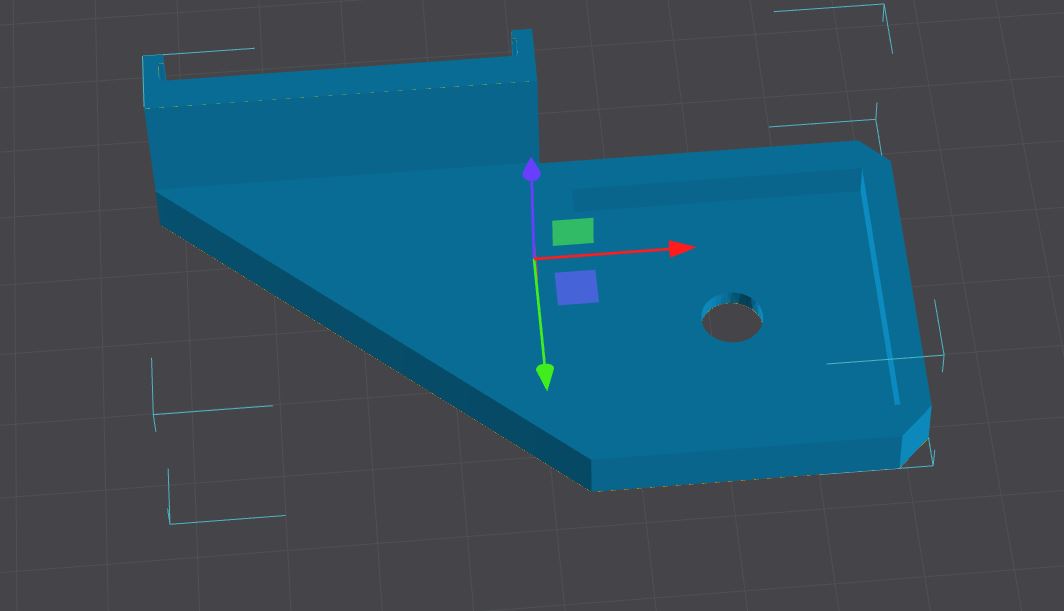This screenshot has height=611, width=1064.
Task: Click the gizmo origin where axes meet
Action: 535,259
